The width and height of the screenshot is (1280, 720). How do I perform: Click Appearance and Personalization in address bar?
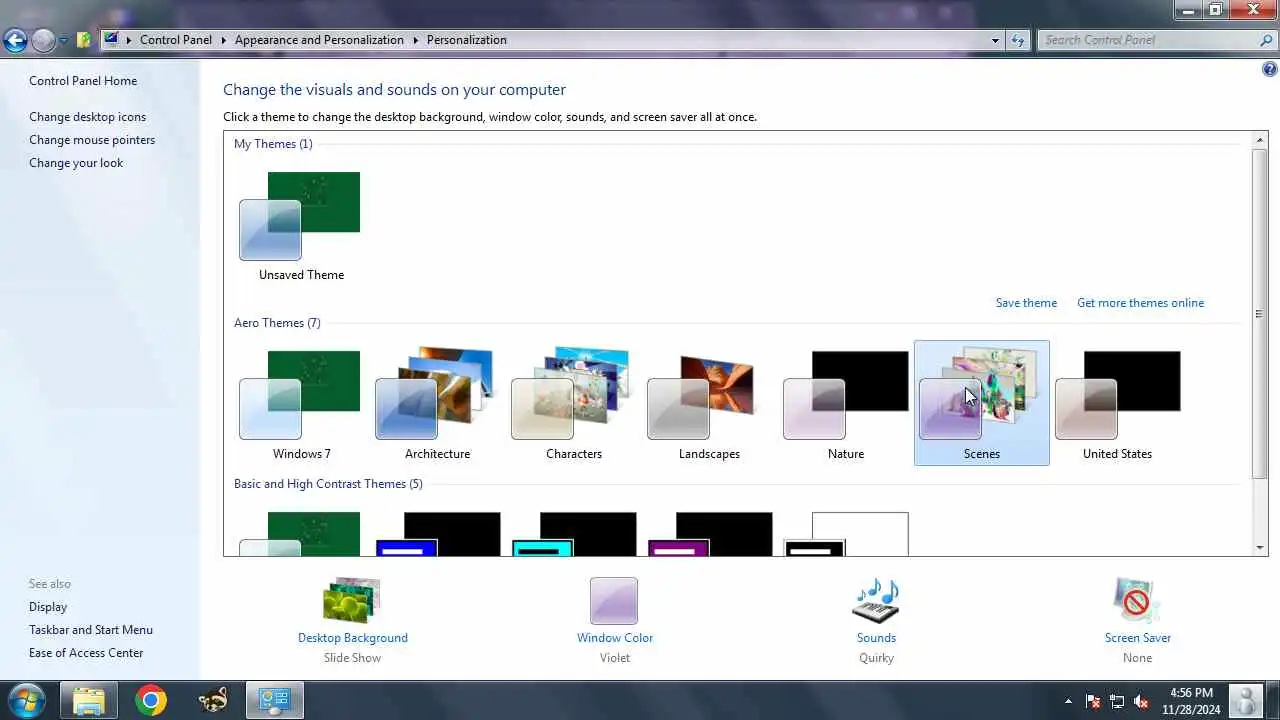pos(319,40)
